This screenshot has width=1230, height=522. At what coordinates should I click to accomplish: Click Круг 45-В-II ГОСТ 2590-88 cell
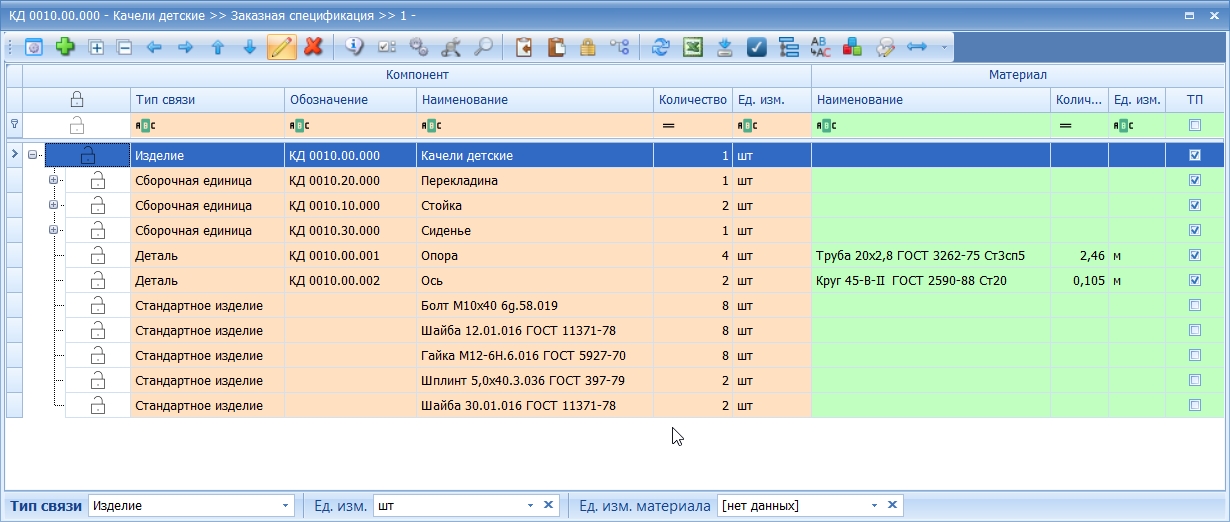point(931,280)
